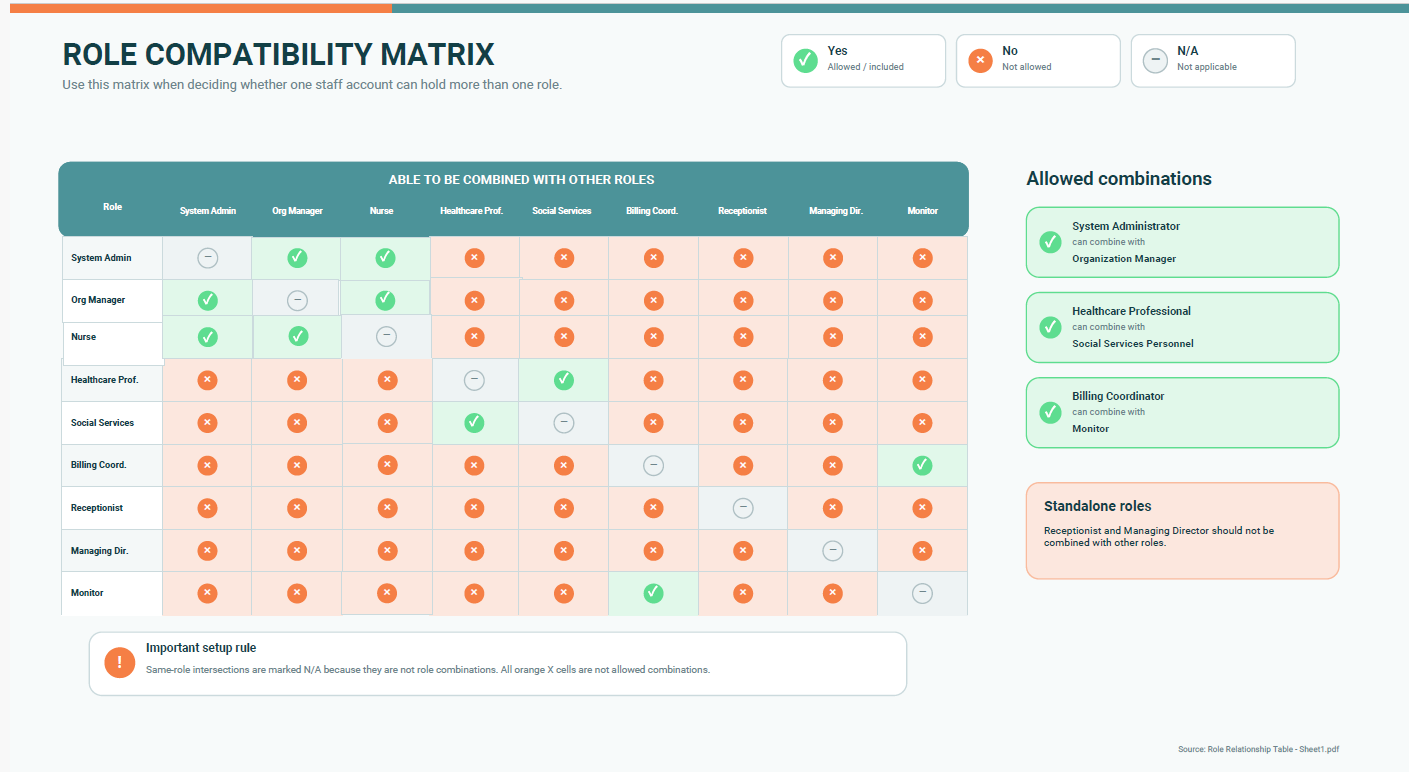Click checkmark in Monitor row, Billing Coord. column

pyautogui.click(x=653, y=593)
